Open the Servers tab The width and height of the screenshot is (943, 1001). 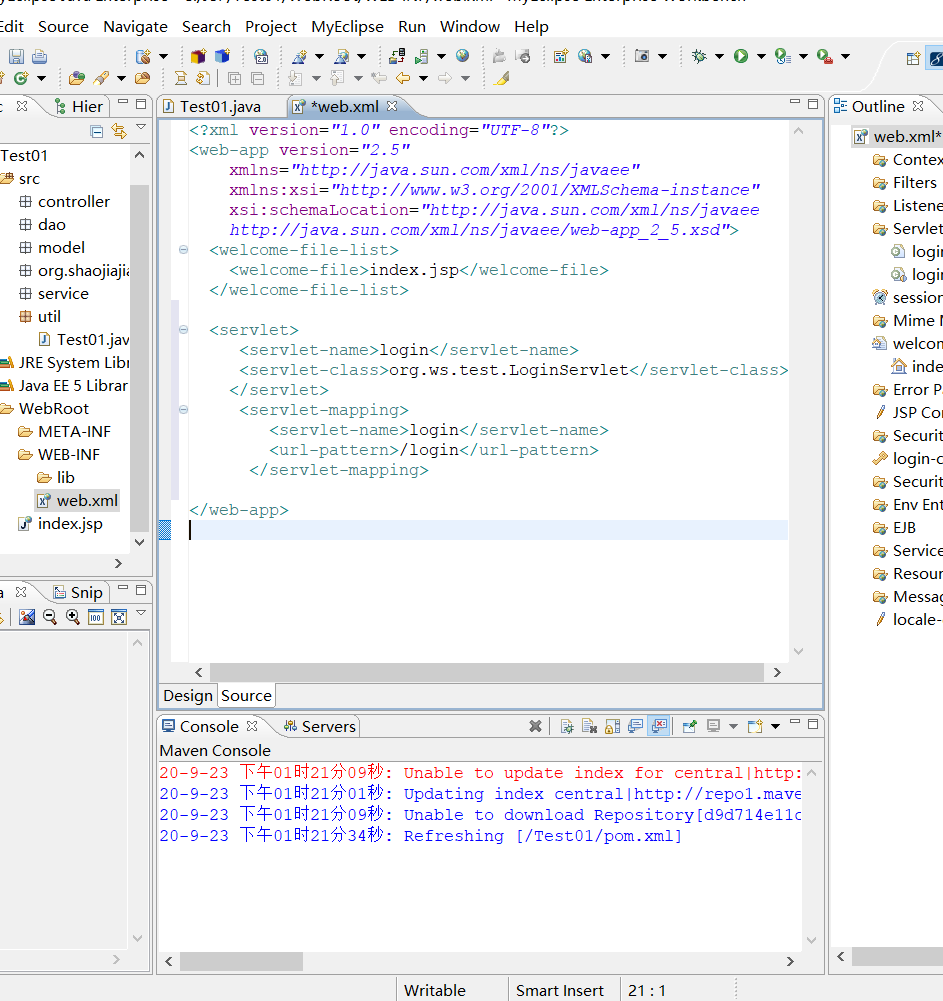pos(319,727)
